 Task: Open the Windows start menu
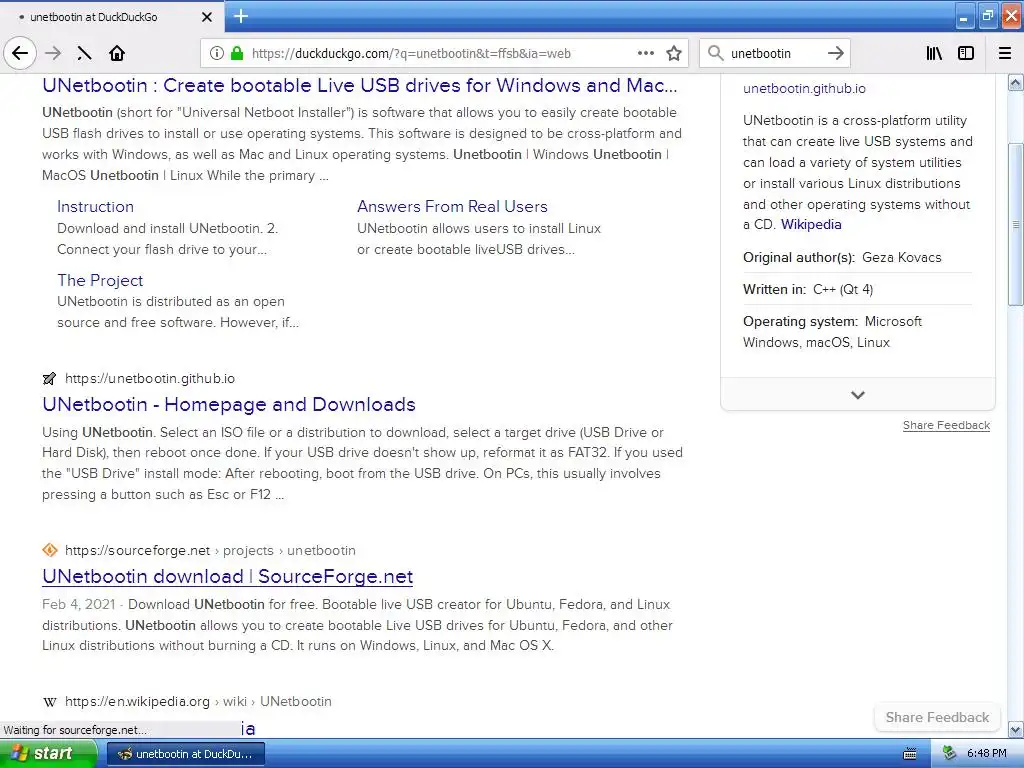[48, 754]
